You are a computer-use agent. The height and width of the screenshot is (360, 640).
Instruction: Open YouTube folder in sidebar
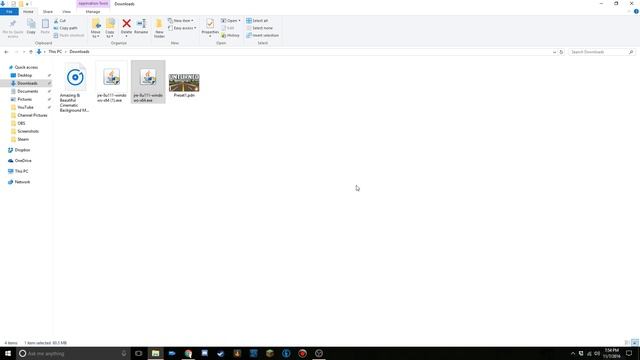pyautogui.click(x=25, y=107)
